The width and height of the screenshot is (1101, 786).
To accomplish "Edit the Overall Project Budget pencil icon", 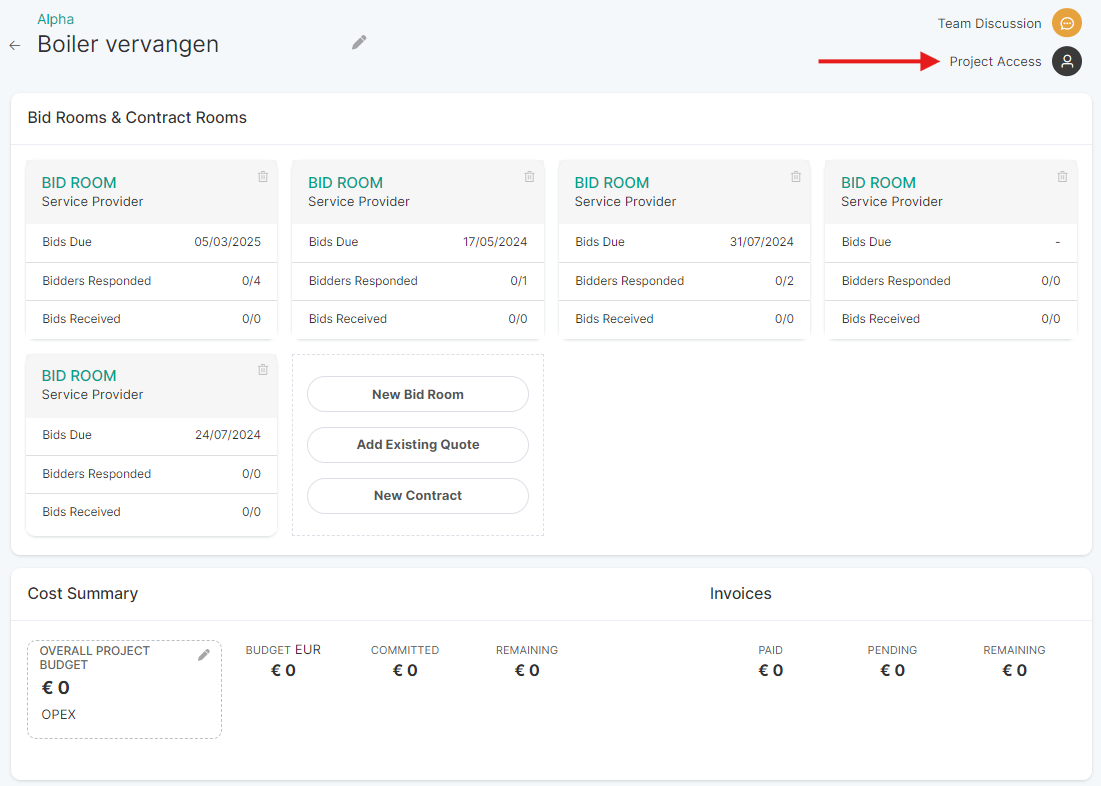I will [204, 655].
